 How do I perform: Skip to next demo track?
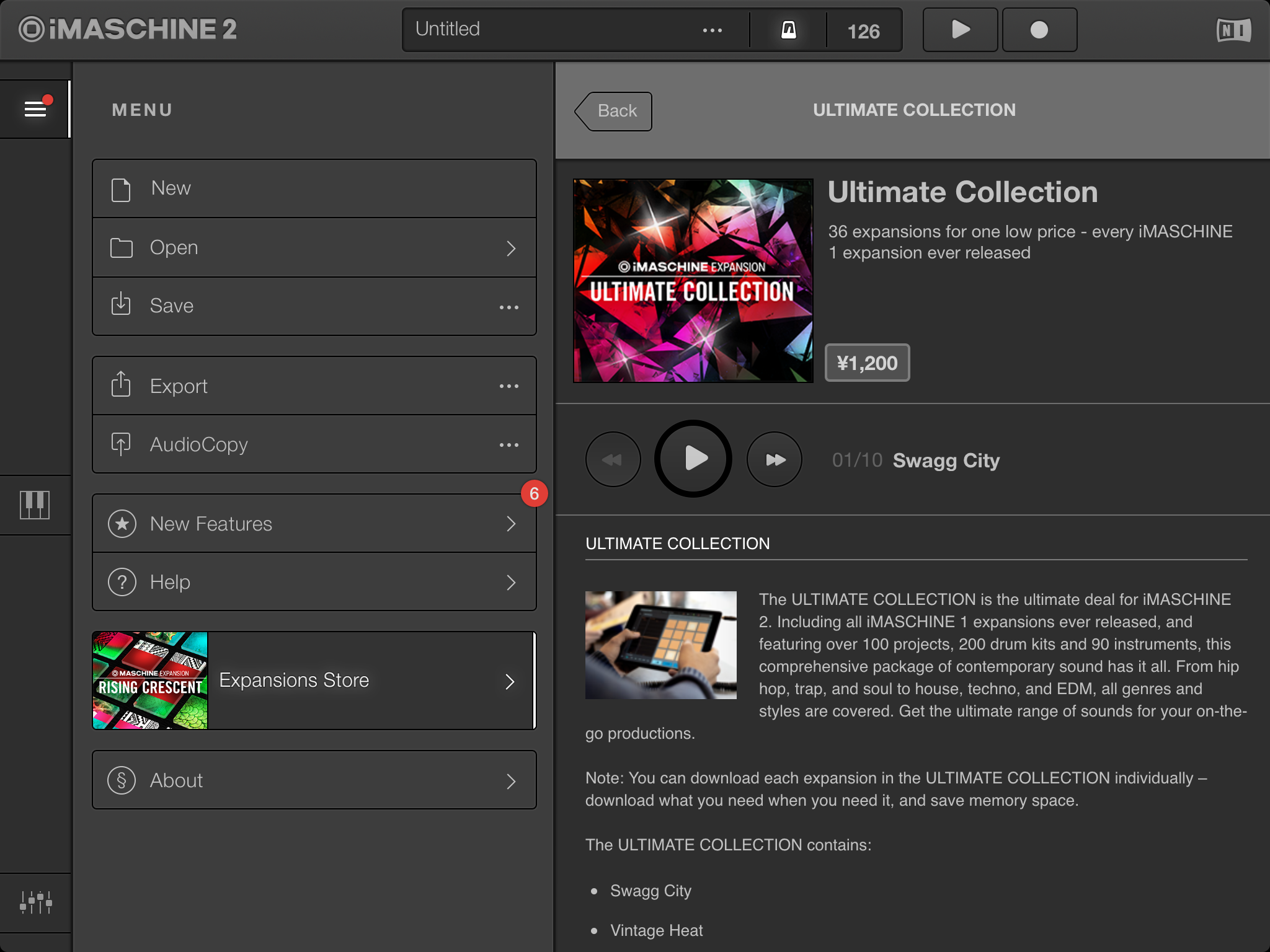pos(775,459)
